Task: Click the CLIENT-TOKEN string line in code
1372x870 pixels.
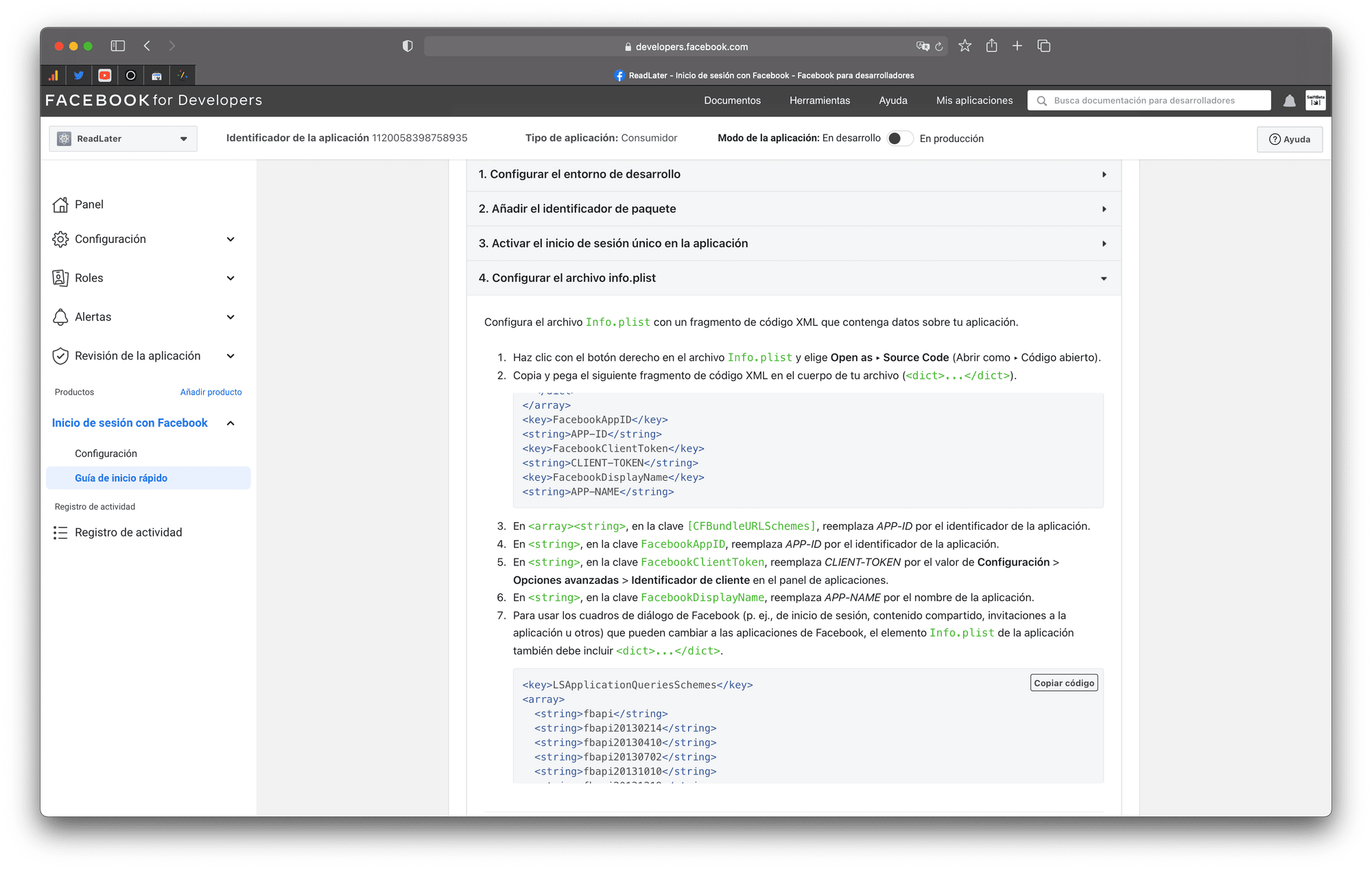Action: [611, 463]
